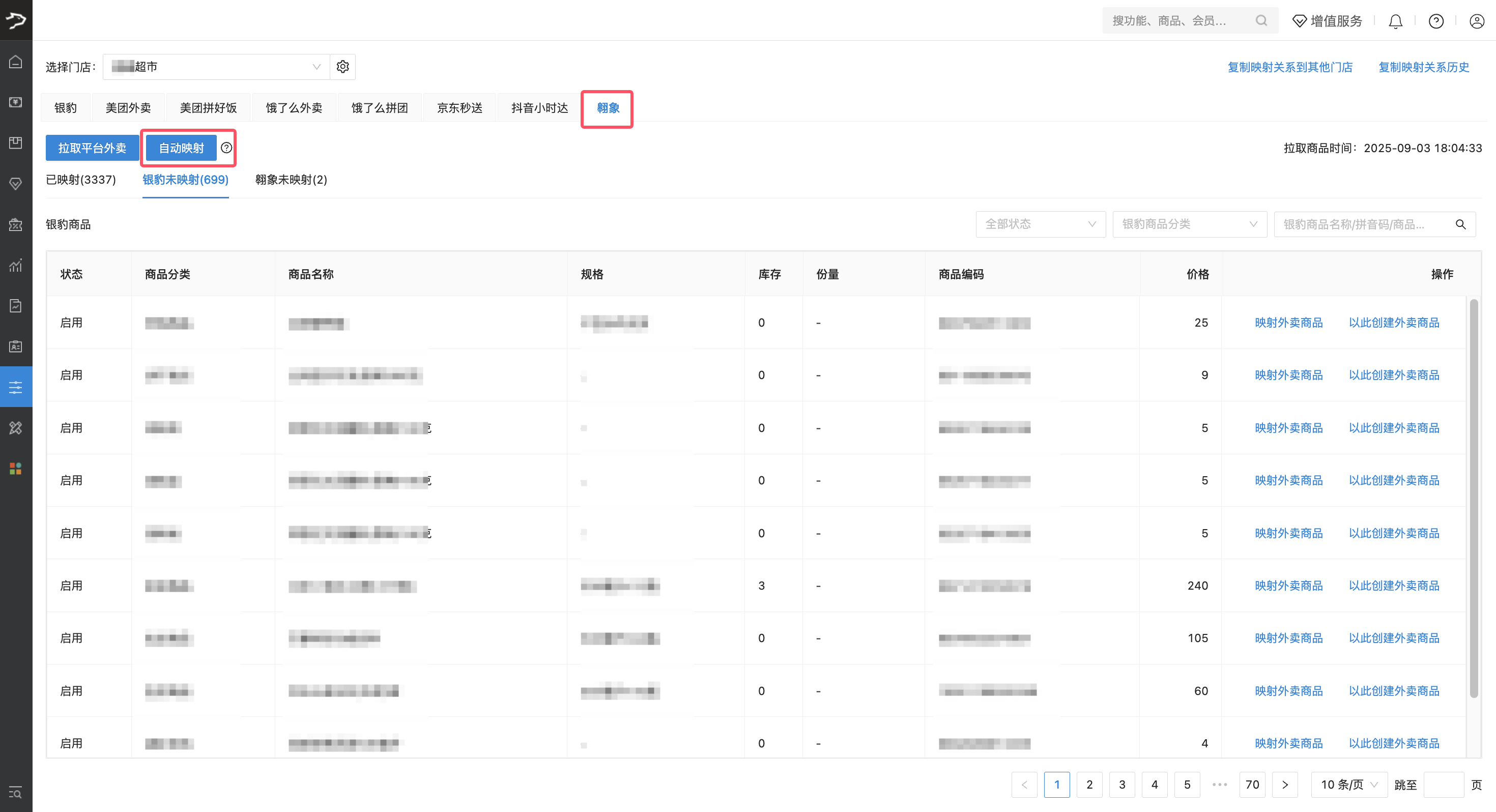Expand the 银豹商品分类 category dropdown

[x=1189, y=224]
